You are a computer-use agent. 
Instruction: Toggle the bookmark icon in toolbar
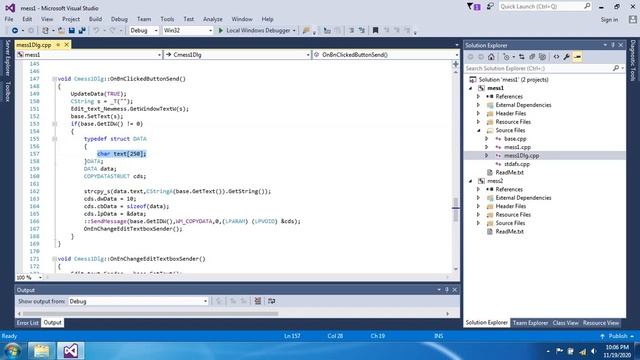(375, 31)
